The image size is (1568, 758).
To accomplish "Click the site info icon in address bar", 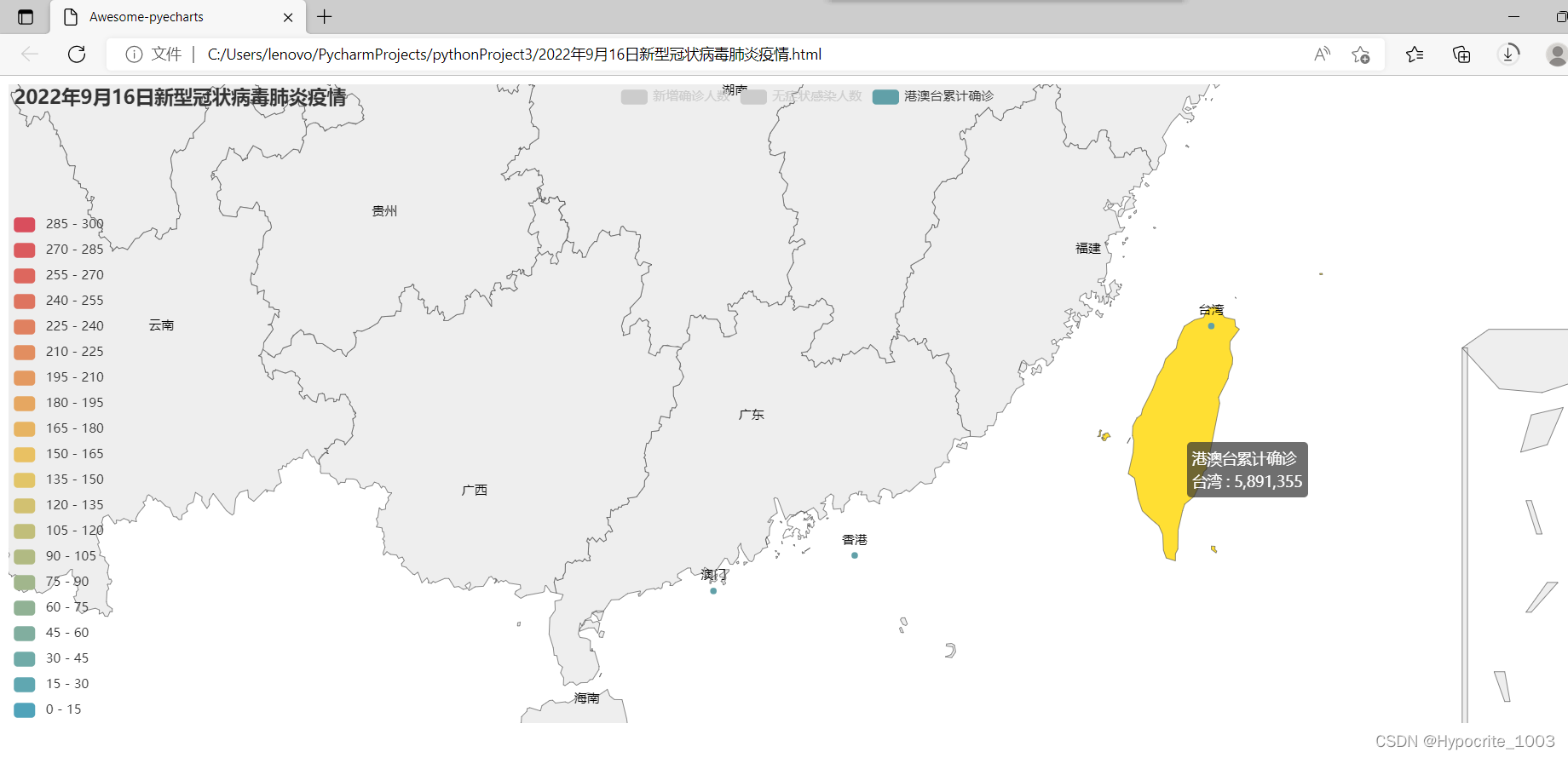I will tap(134, 55).
